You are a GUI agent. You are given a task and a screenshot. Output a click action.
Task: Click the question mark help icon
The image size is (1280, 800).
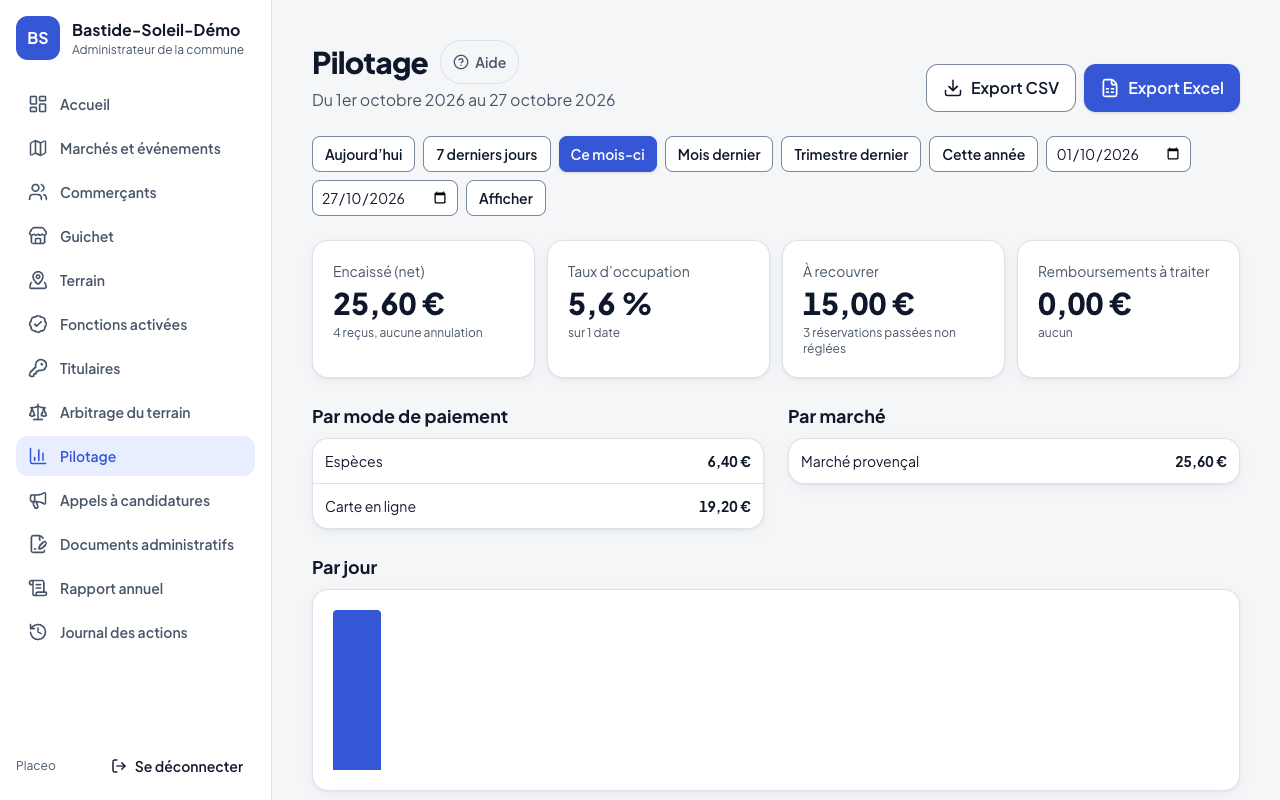pyautogui.click(x=461, y=62)
